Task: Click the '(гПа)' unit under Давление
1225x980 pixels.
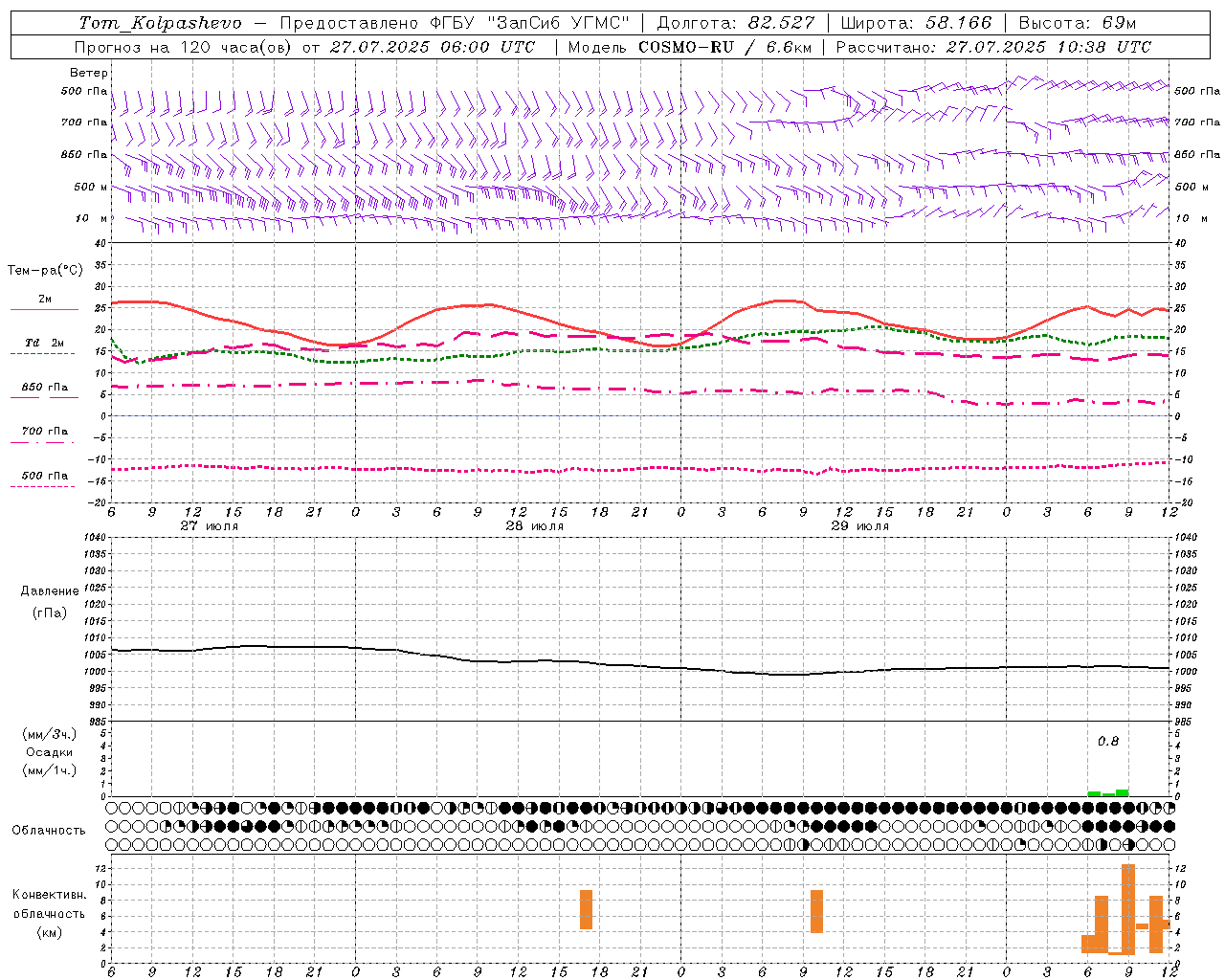Action: pyautogui.click(x=50, y=612)
